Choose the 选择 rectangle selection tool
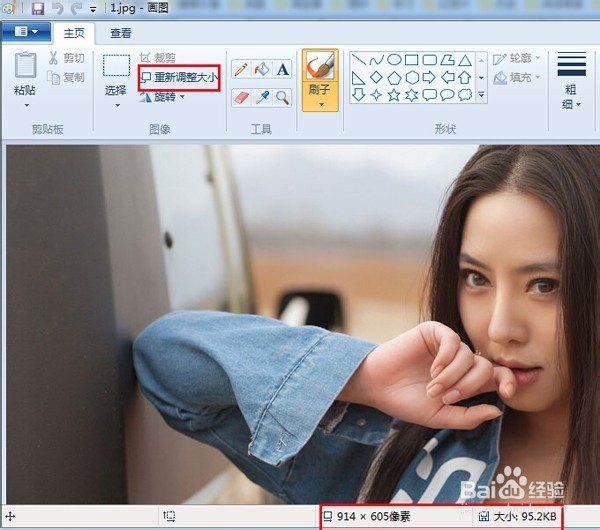Viewport: 600px width, 530px height. (x=116, y=65)
